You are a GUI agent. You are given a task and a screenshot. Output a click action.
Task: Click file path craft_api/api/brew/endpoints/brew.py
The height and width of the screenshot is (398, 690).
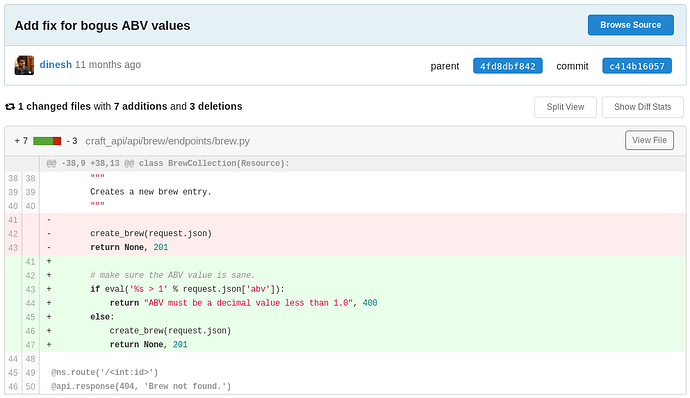(x=167, y=141)
